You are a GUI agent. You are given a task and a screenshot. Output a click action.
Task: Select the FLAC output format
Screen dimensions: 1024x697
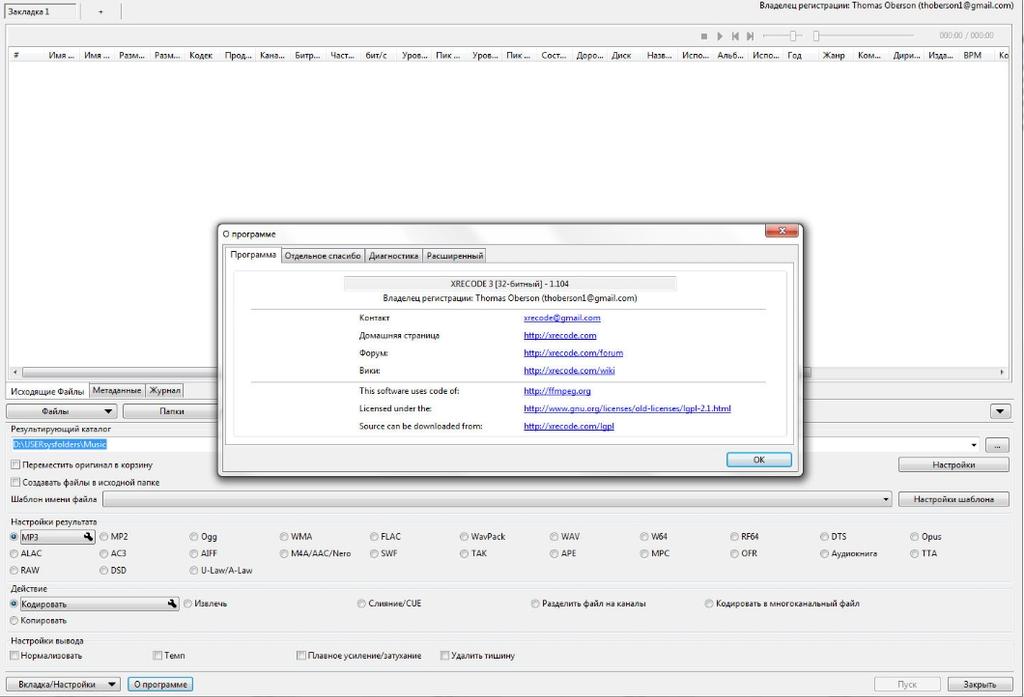click(x=385, y=536)
